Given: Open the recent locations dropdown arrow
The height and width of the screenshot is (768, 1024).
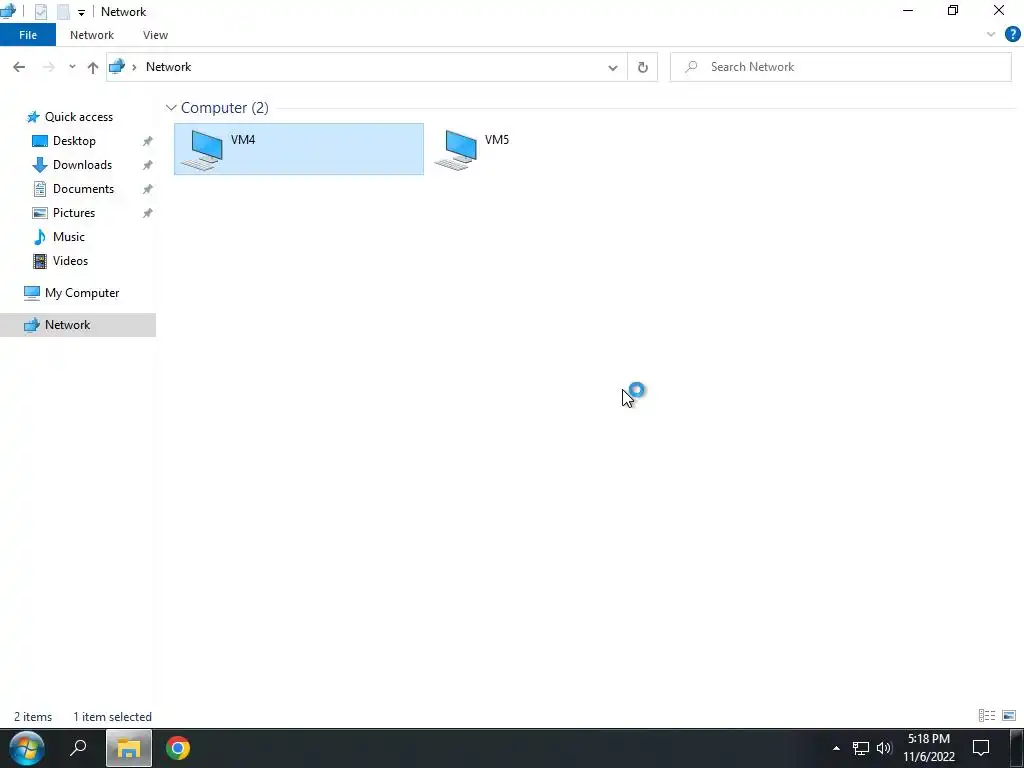Looking at the screenshot, I should (72, 67).
